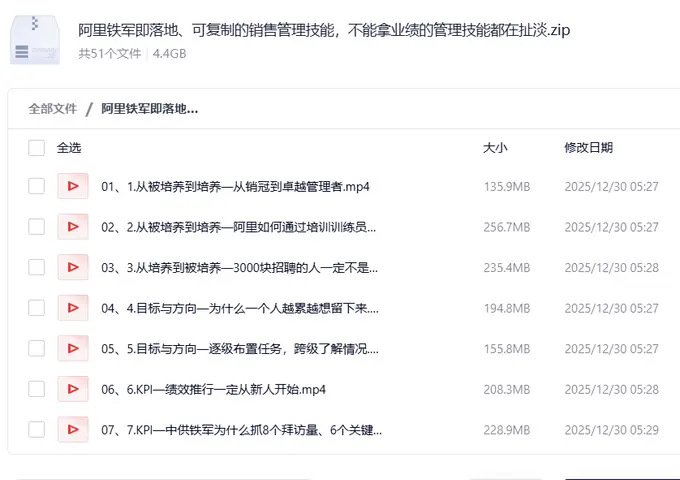Image resolution: width=680 pixels, height=480 pixels.
Task: Open file 04、4.目标与方向—为什么一个人越累越想留下来
Action: pos(240,308)
